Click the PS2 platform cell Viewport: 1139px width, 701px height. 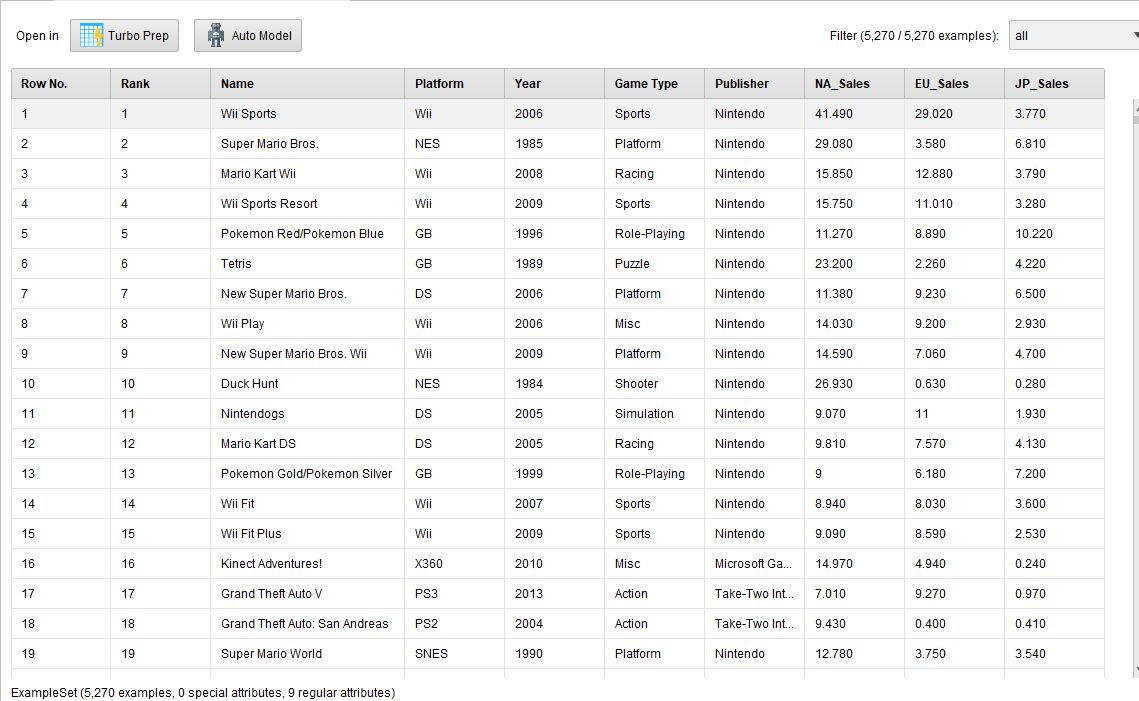click(455, 624)
